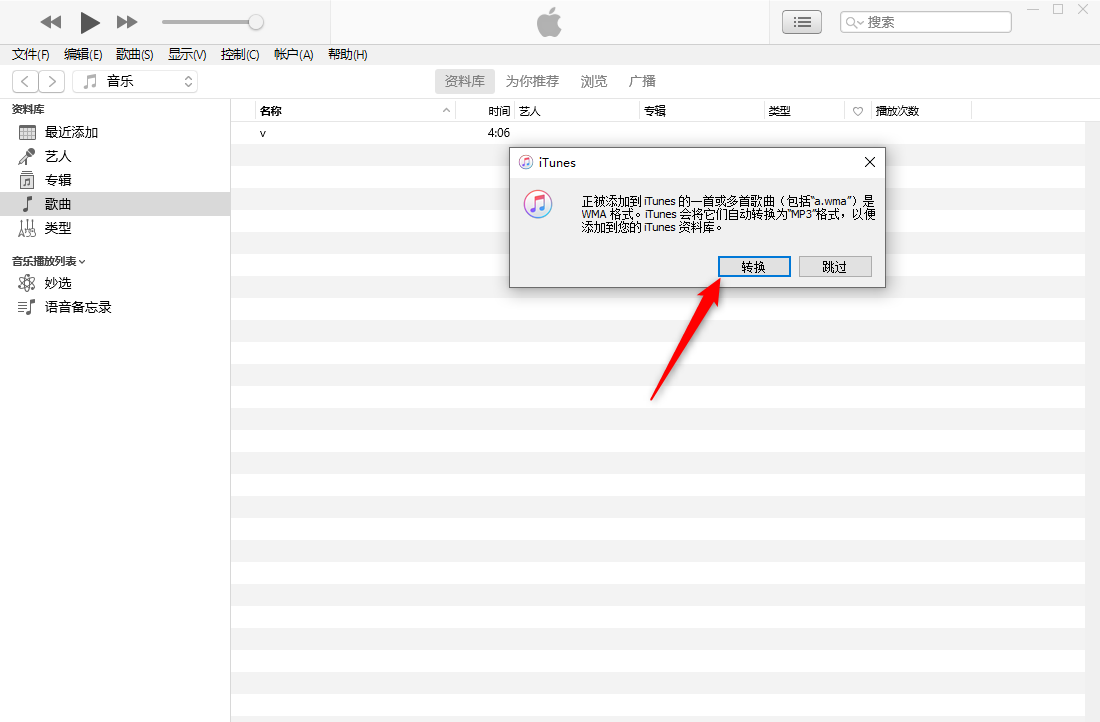Click the 转换 button in the dialog

754,267
